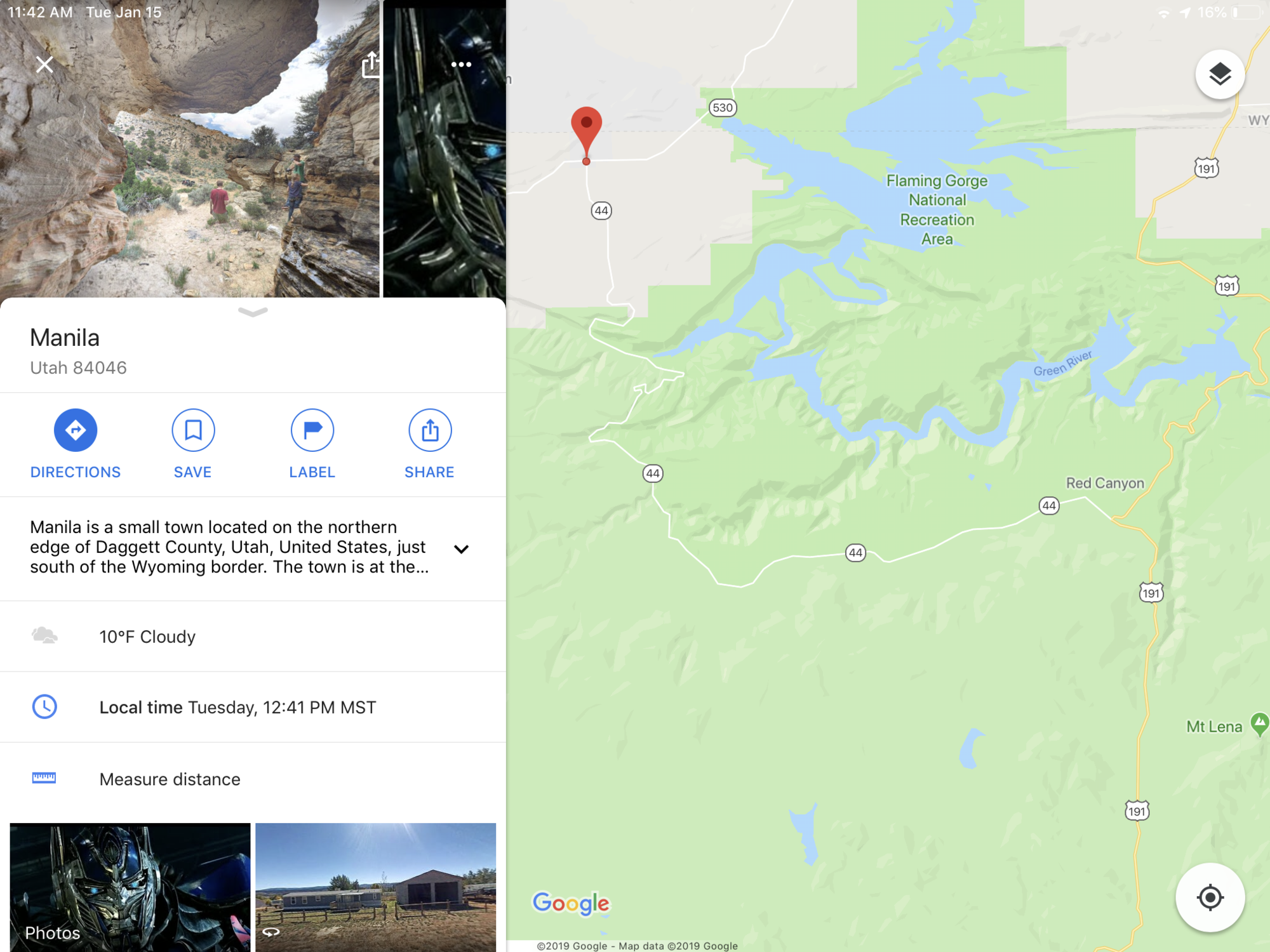The width and height of the screenshot is (1270, 952).
Task: Tap share icon over the header photo
Action: tap(371, 65)
